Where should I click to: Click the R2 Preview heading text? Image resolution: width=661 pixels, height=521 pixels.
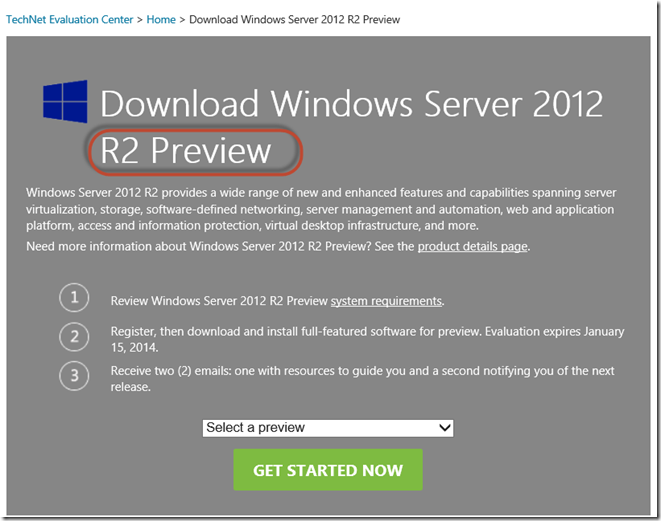coord(185,150)
